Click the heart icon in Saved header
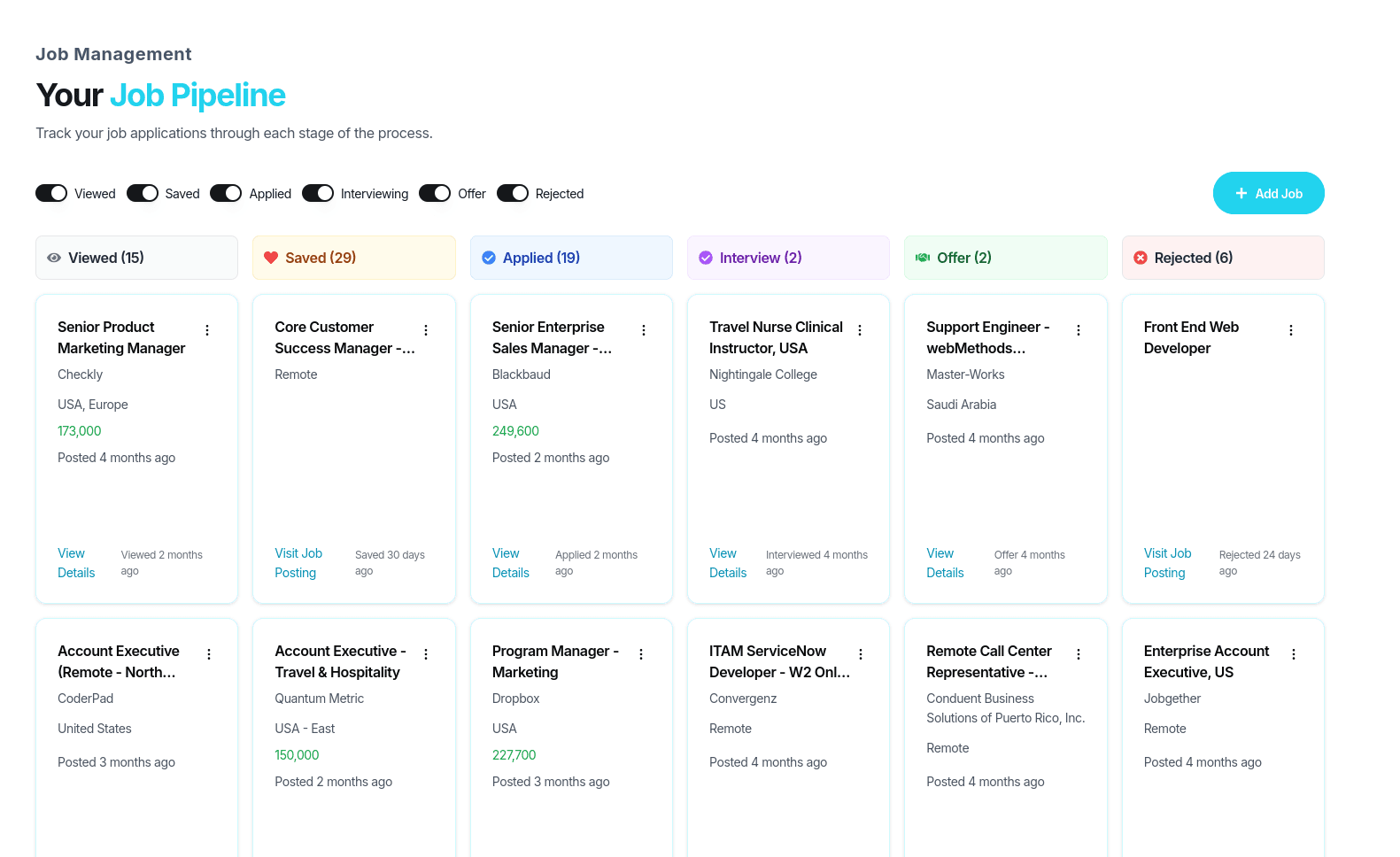The width and height of the screenshot is (1400, 857). click(x=271, y=258)
